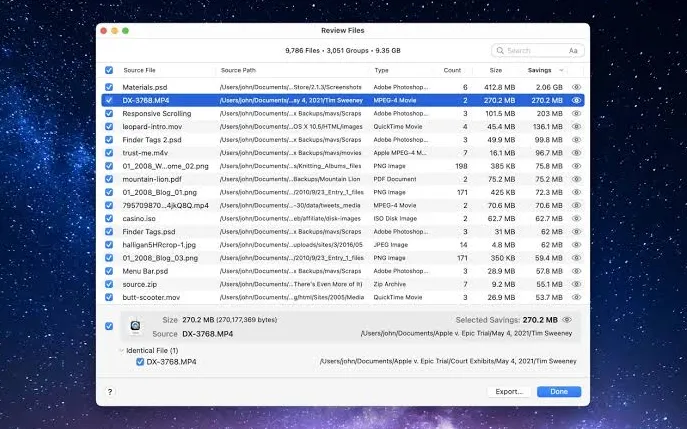Click the JPEG Image type cell
The image size is (687, 429).
(390, 245)
